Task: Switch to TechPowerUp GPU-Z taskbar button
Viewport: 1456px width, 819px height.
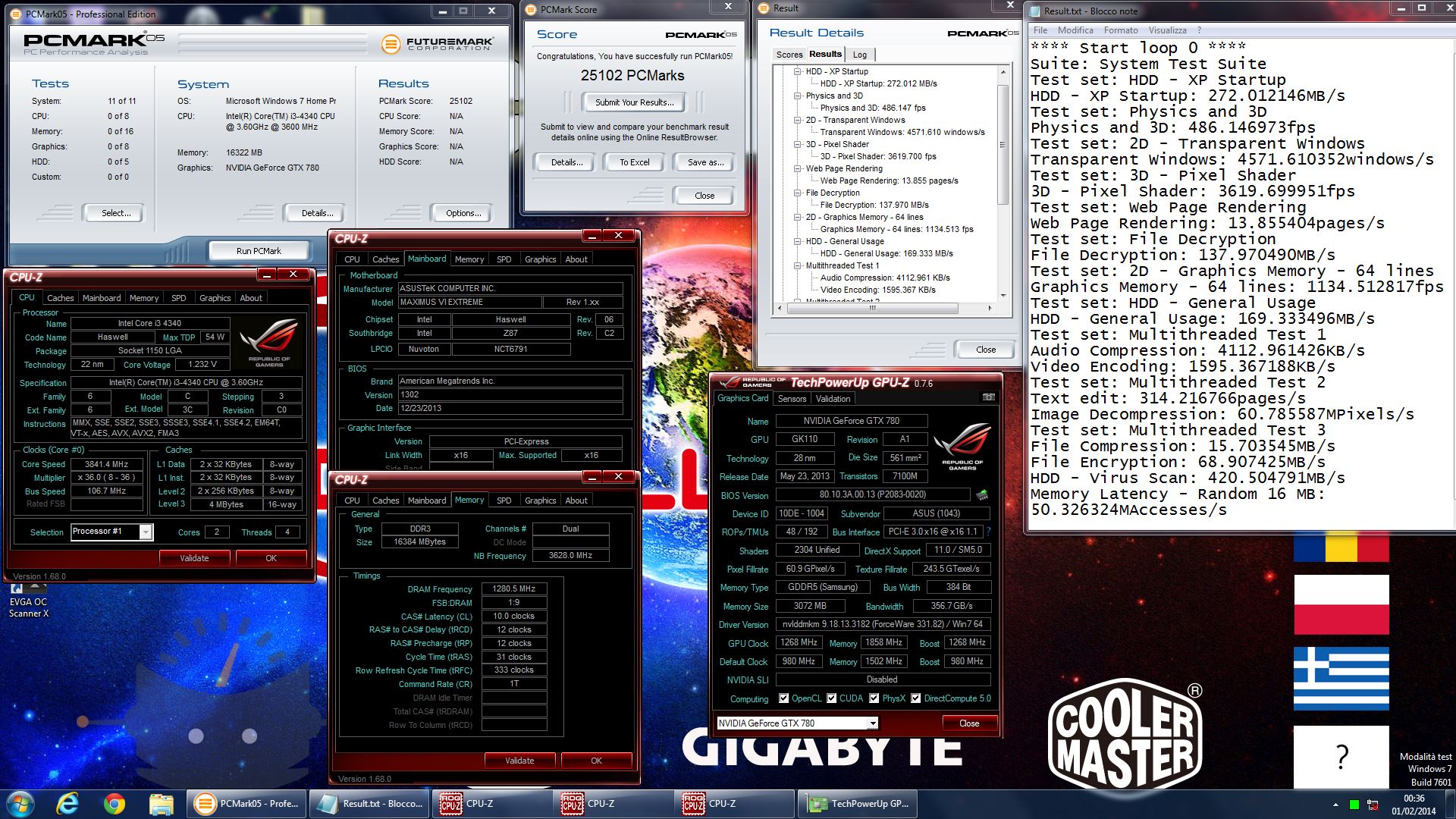Action: pyautogui.click(x=858, y=803)
